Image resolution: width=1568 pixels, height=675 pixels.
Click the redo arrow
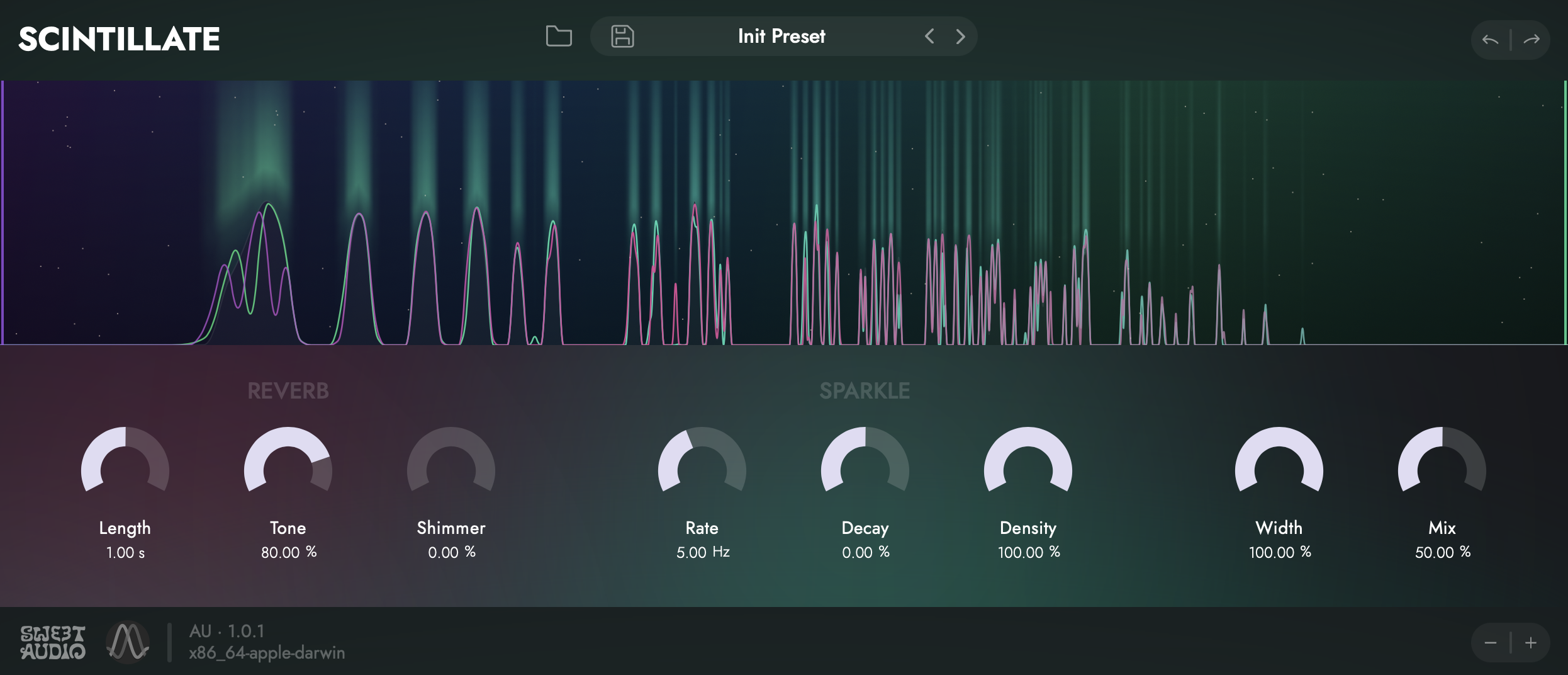[1532, 40]
